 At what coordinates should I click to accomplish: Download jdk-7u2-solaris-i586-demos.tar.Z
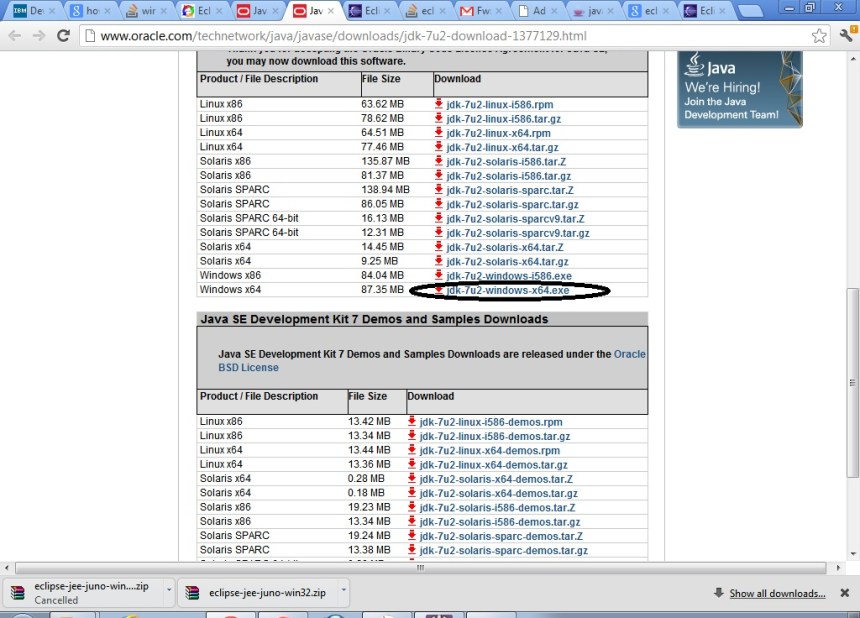(x=497, y=508)
